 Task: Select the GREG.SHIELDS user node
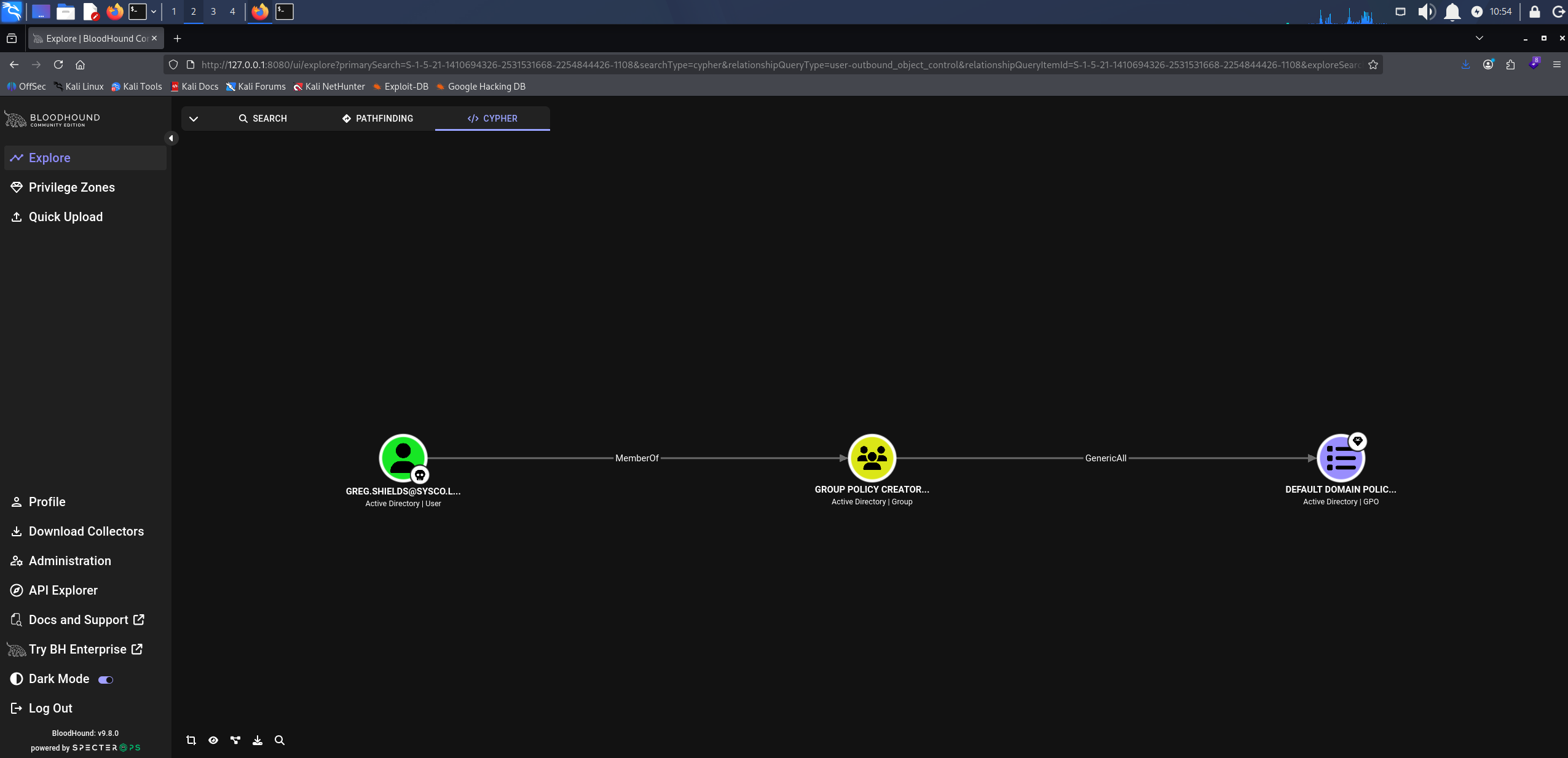click(403, 458)
